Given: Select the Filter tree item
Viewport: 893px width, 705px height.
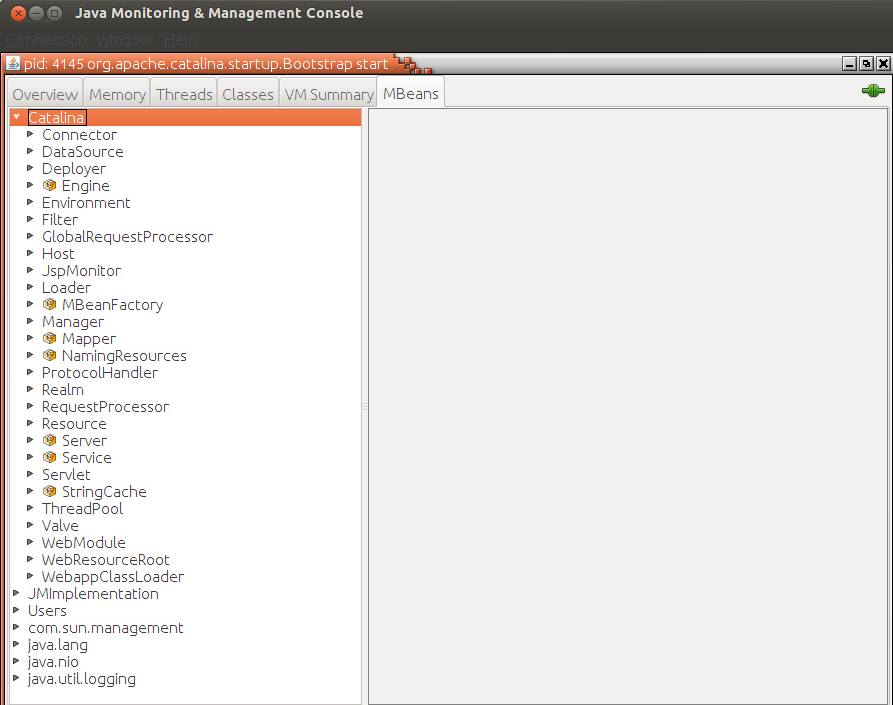Looking at the screenshot, I should [x=60, y=220].
